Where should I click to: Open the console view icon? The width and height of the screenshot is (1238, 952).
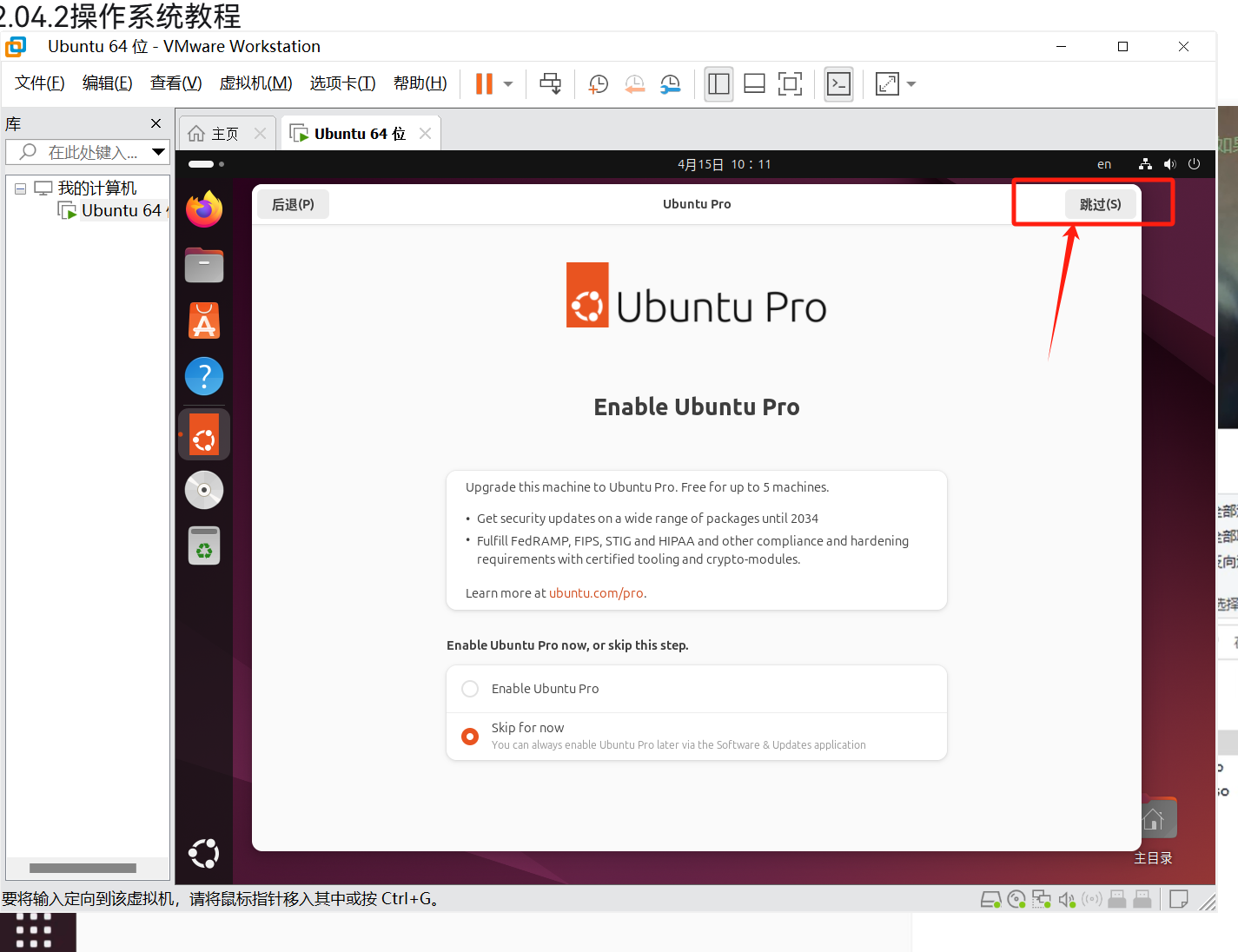[x=838, y=84]
